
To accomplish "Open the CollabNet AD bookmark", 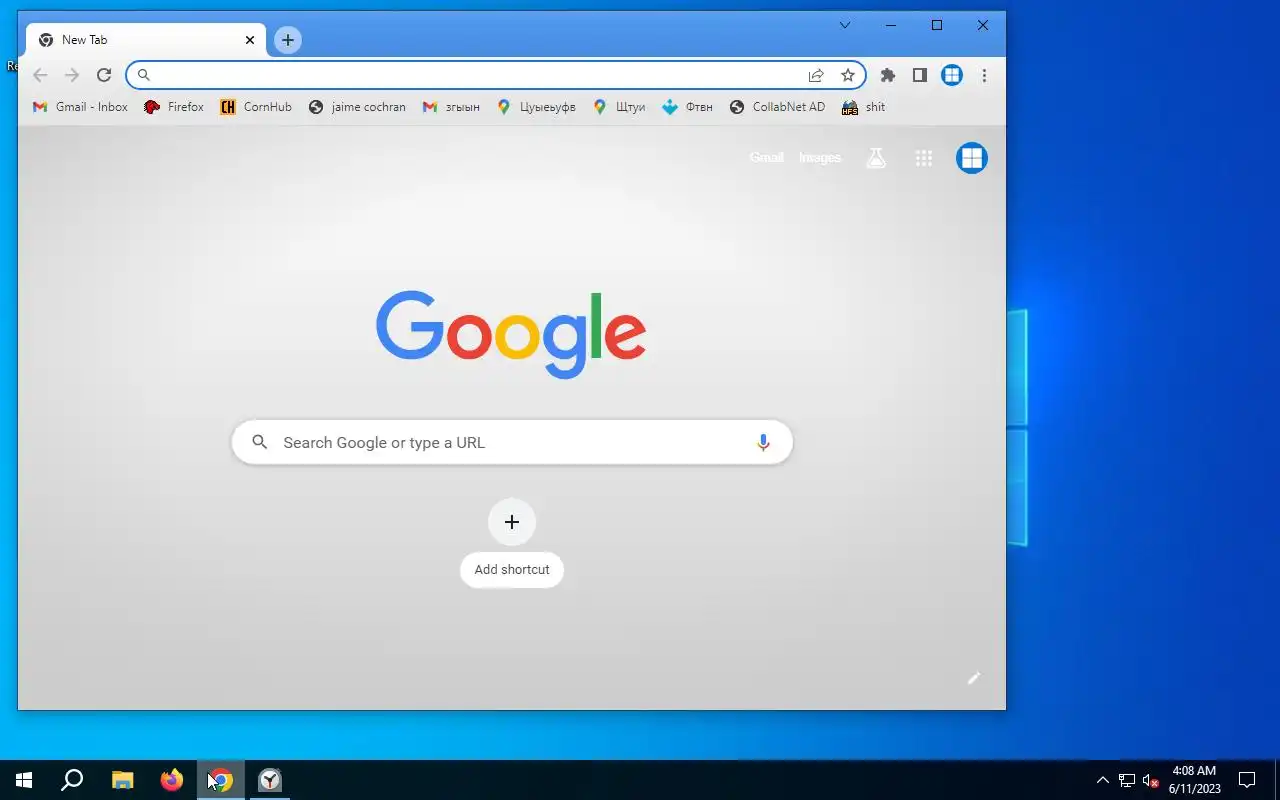I will coord(777,107).
